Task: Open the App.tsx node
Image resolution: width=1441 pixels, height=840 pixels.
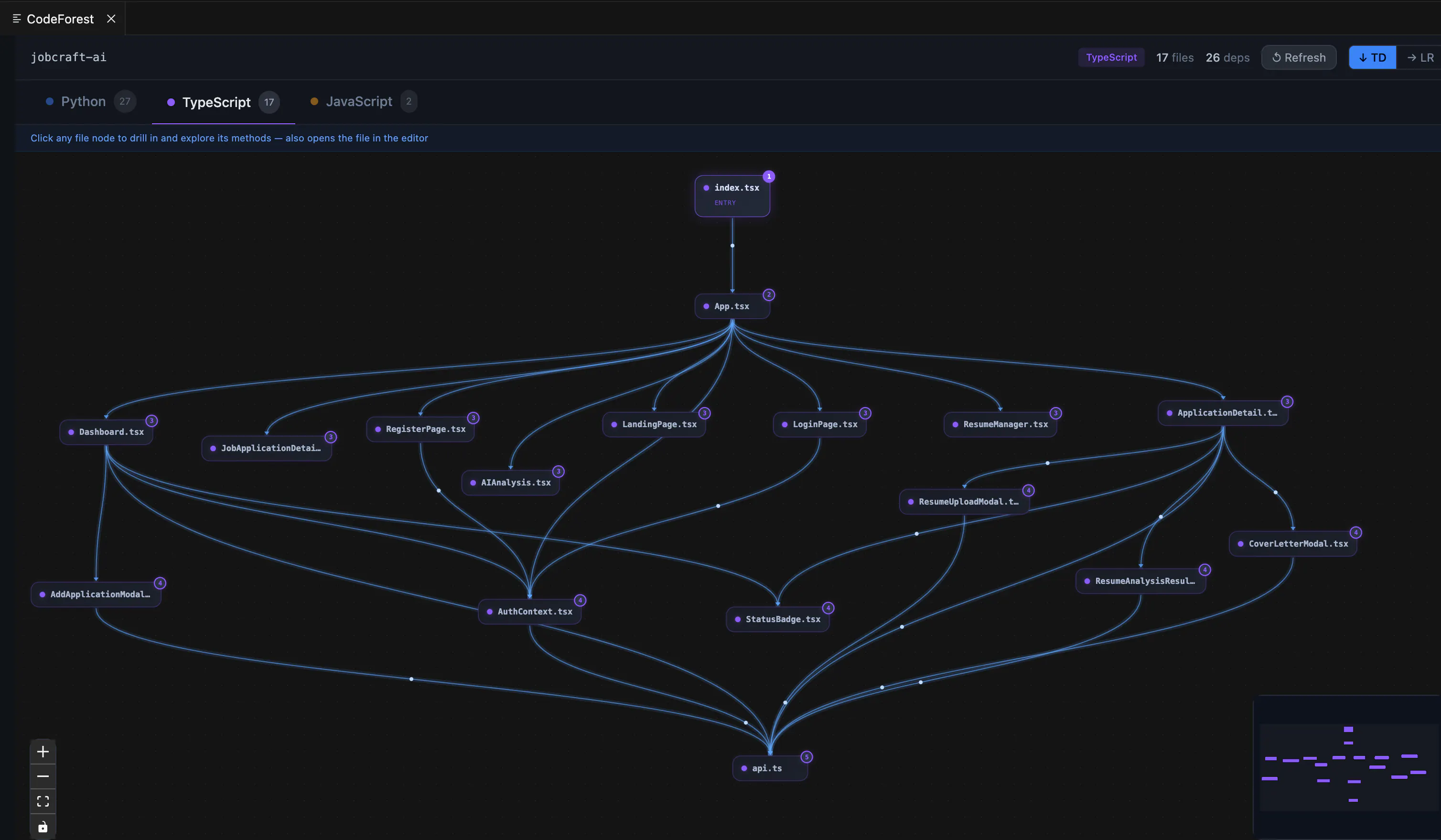Action: point(732,306)
